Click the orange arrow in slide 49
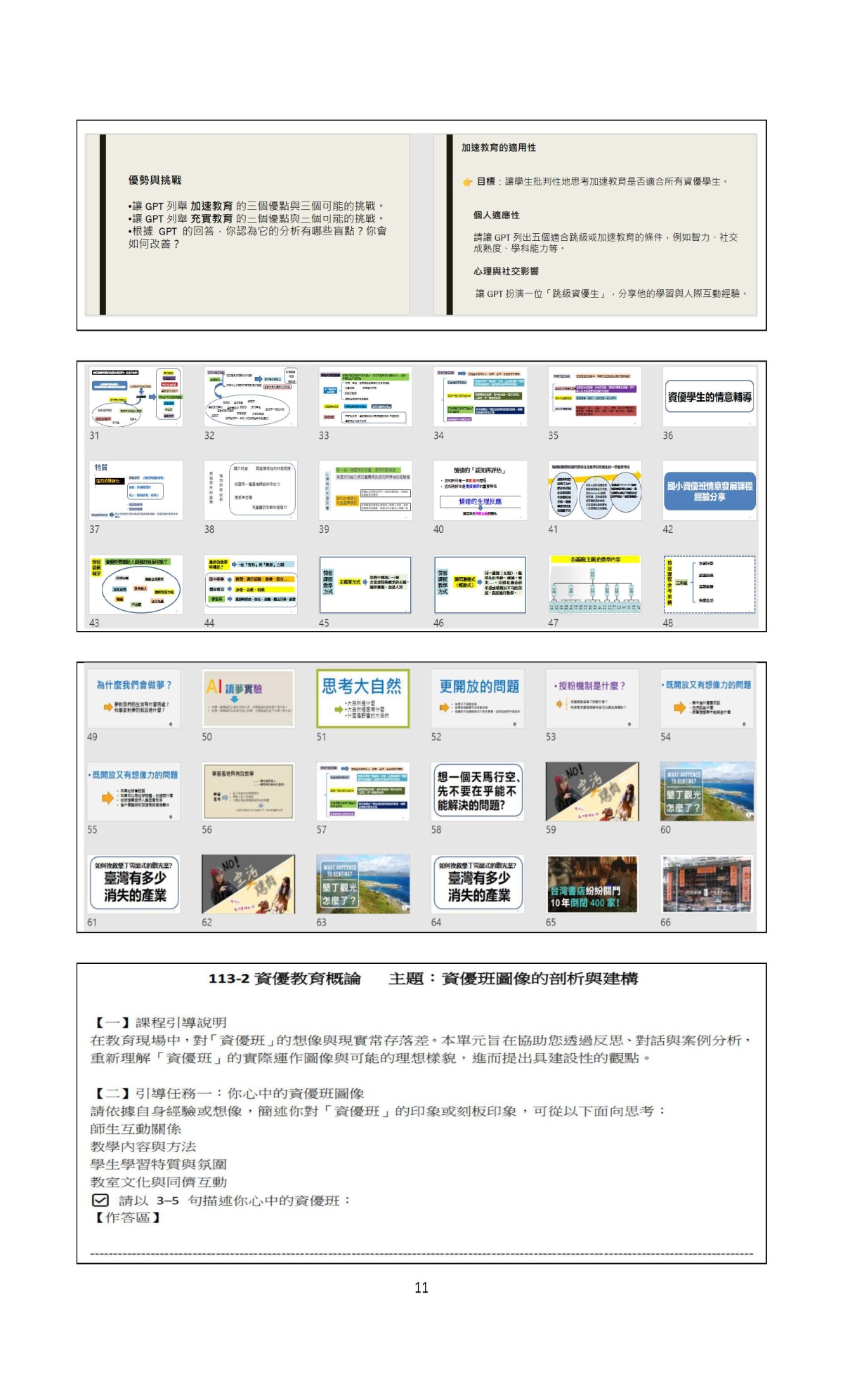The image size is (843, 1400). click(108, 706)
